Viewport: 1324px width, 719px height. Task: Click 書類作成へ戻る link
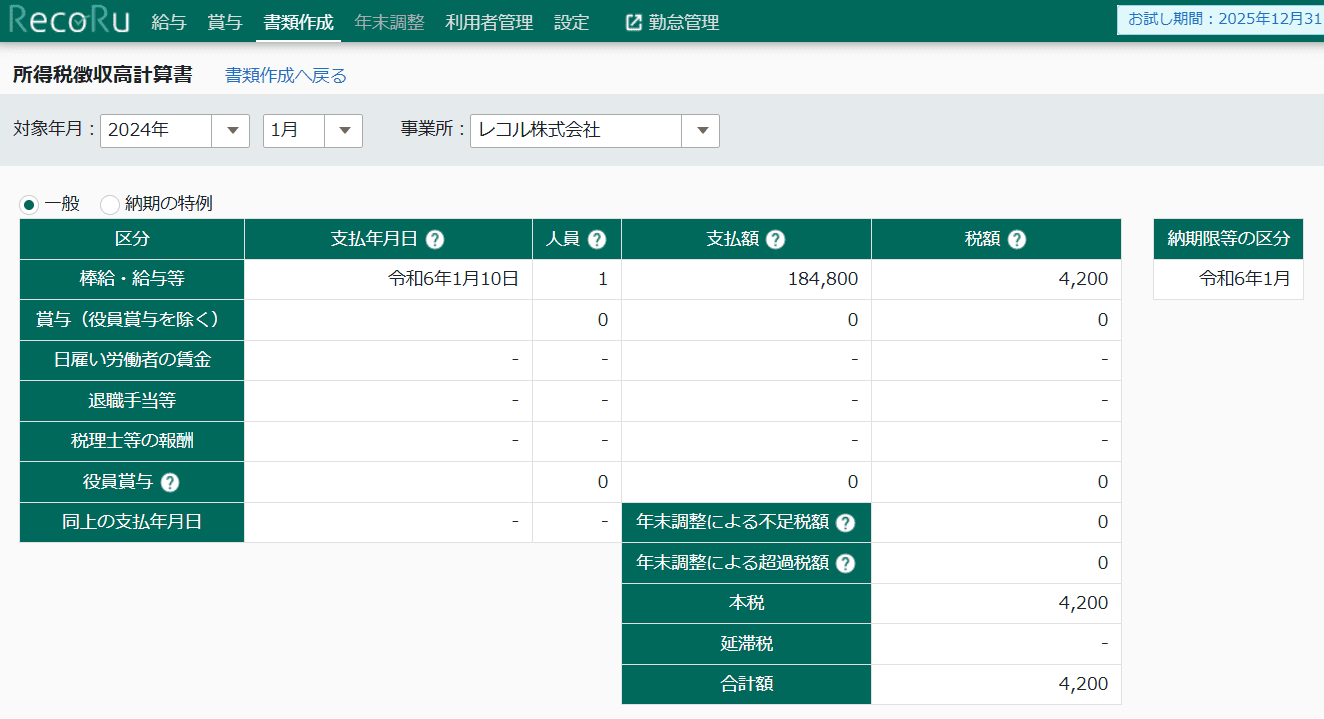[x=286, y=75]
